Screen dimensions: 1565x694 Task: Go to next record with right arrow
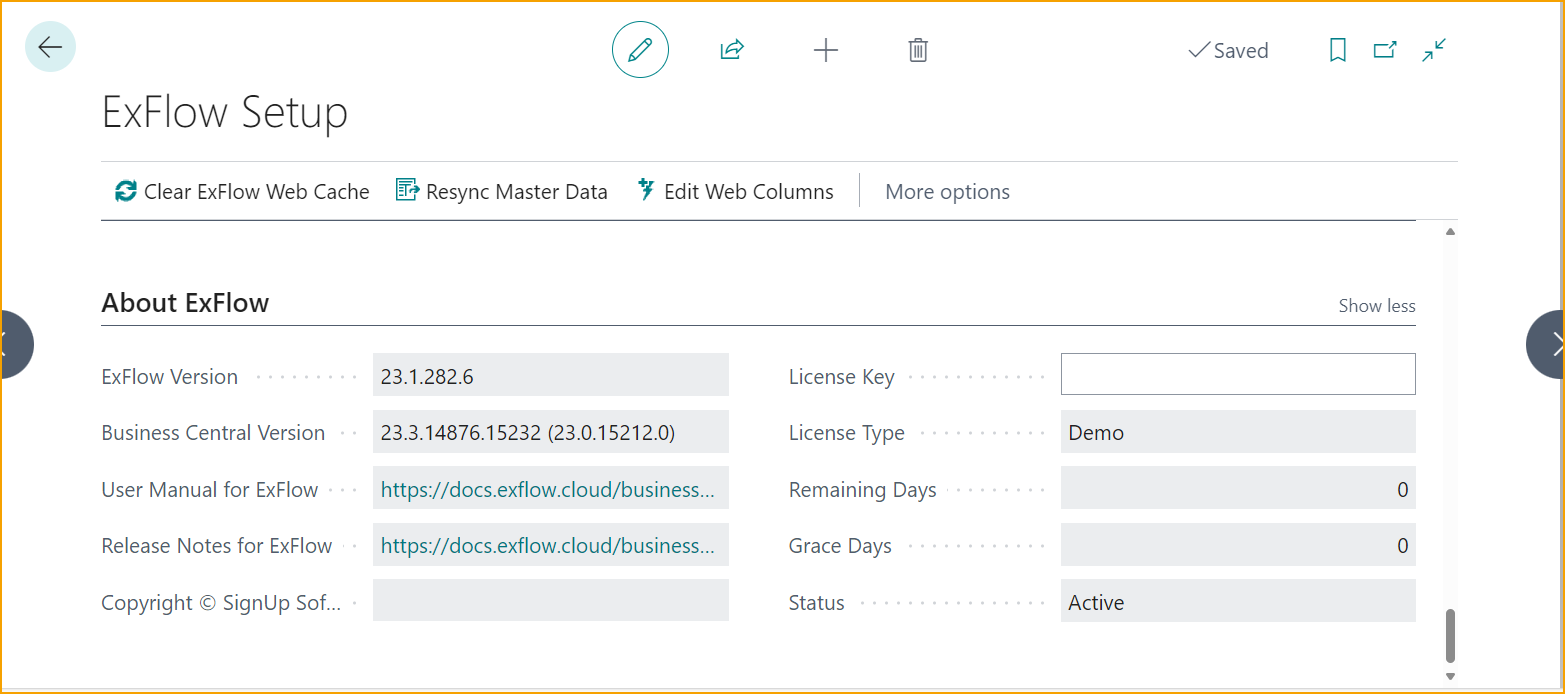click(1549, 345)
